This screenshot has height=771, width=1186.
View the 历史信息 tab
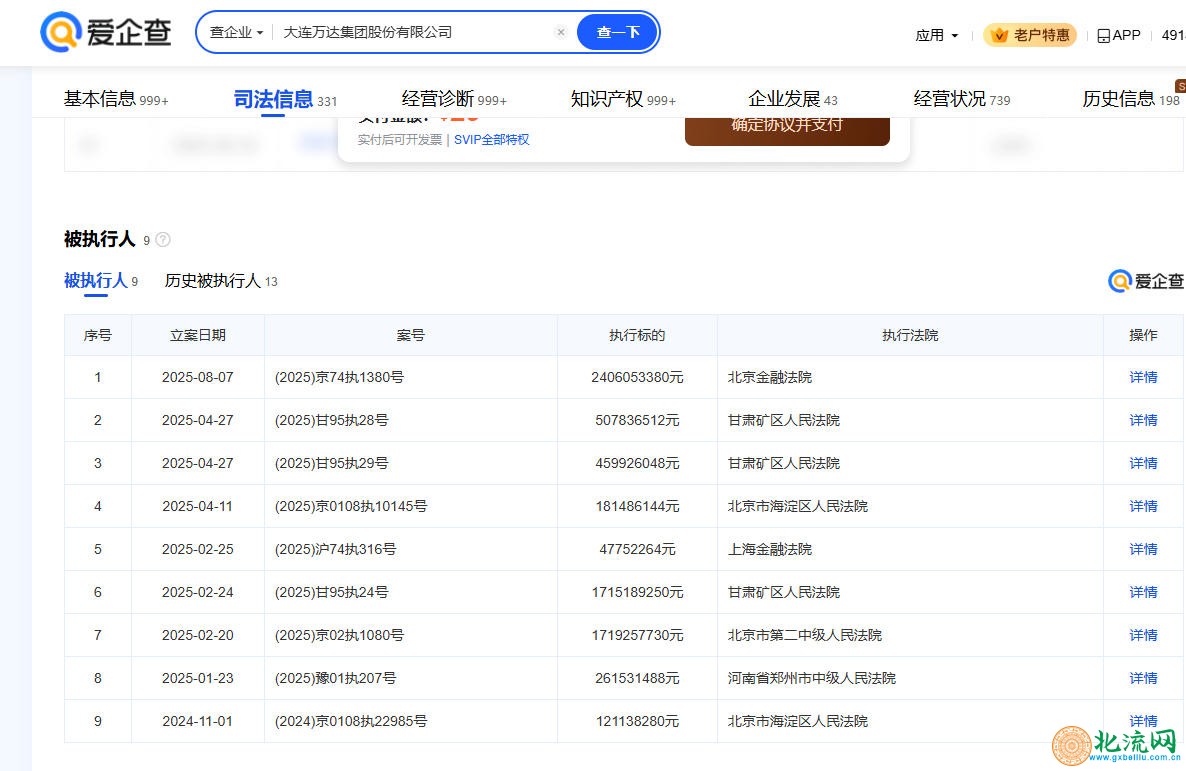tap(1131, 99)
